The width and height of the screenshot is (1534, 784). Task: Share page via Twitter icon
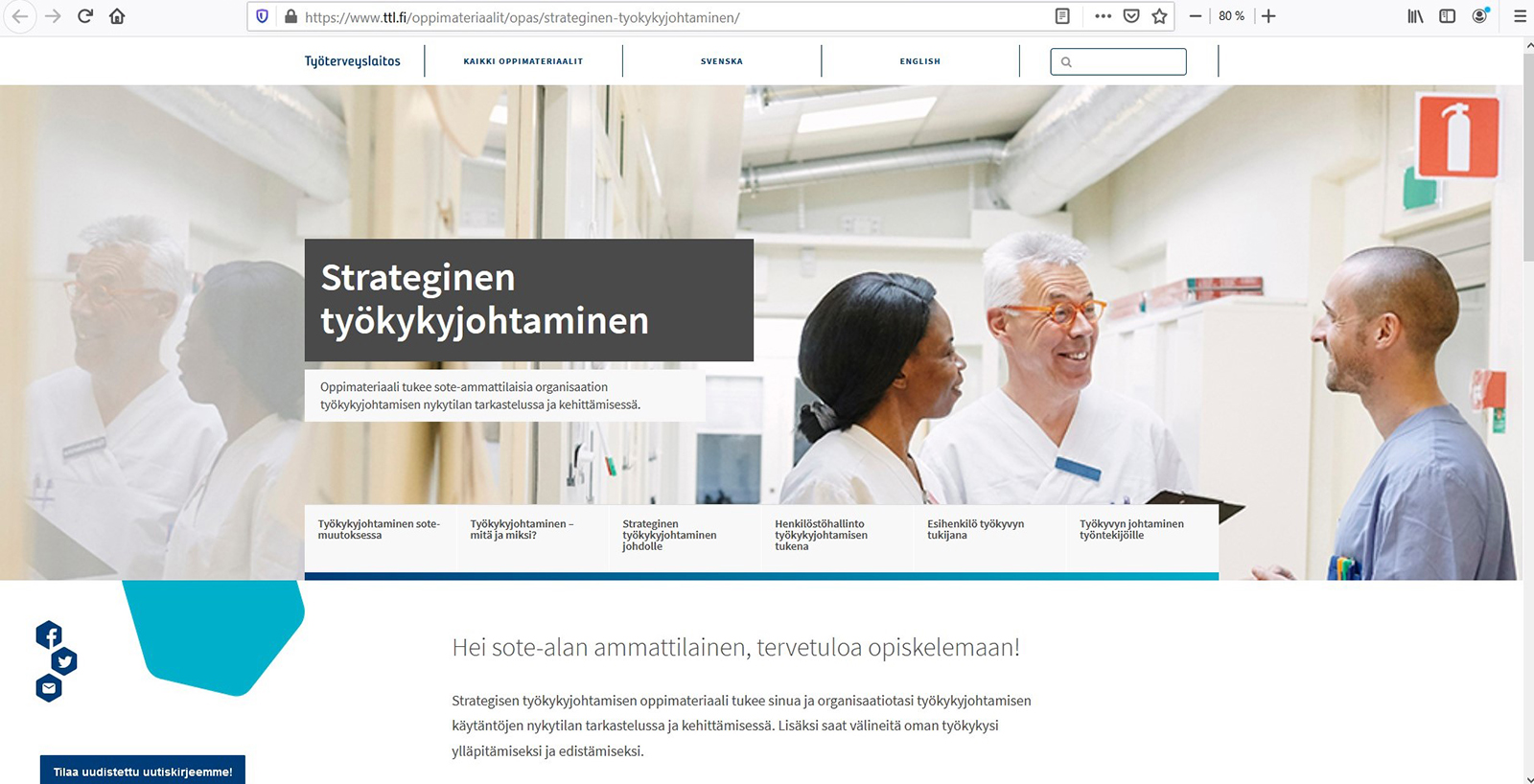(64, 661)
